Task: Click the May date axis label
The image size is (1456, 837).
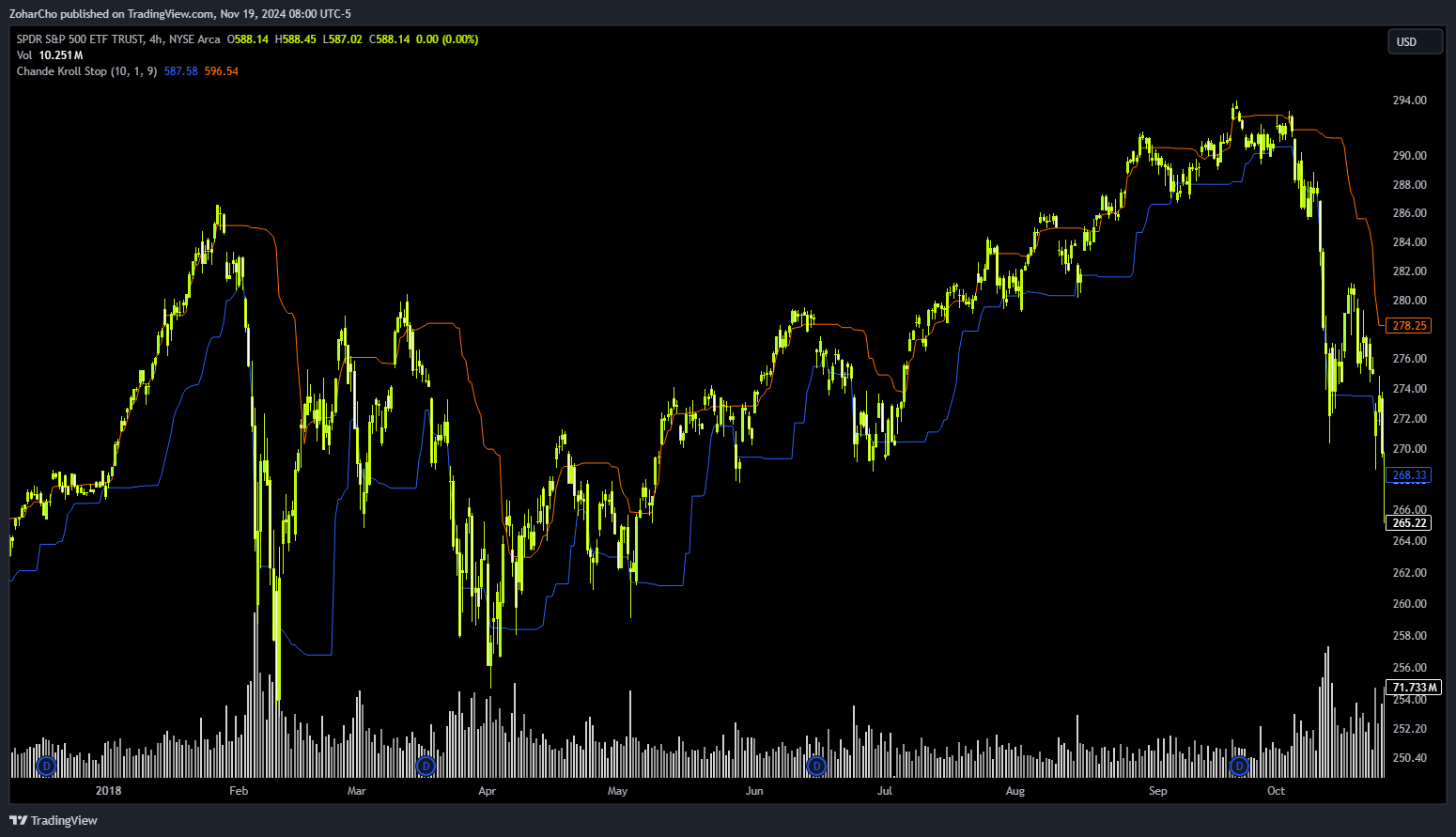Action: (617, 791)
